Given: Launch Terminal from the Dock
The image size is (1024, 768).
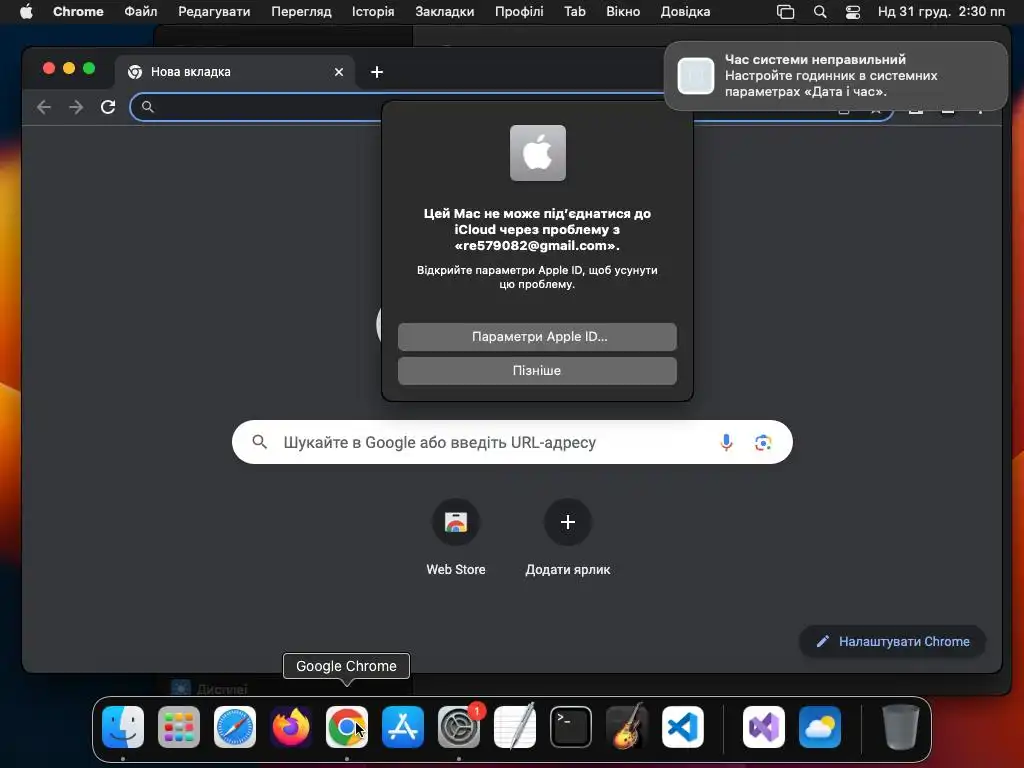Looking at the screenshot, I should pos(571,726).
